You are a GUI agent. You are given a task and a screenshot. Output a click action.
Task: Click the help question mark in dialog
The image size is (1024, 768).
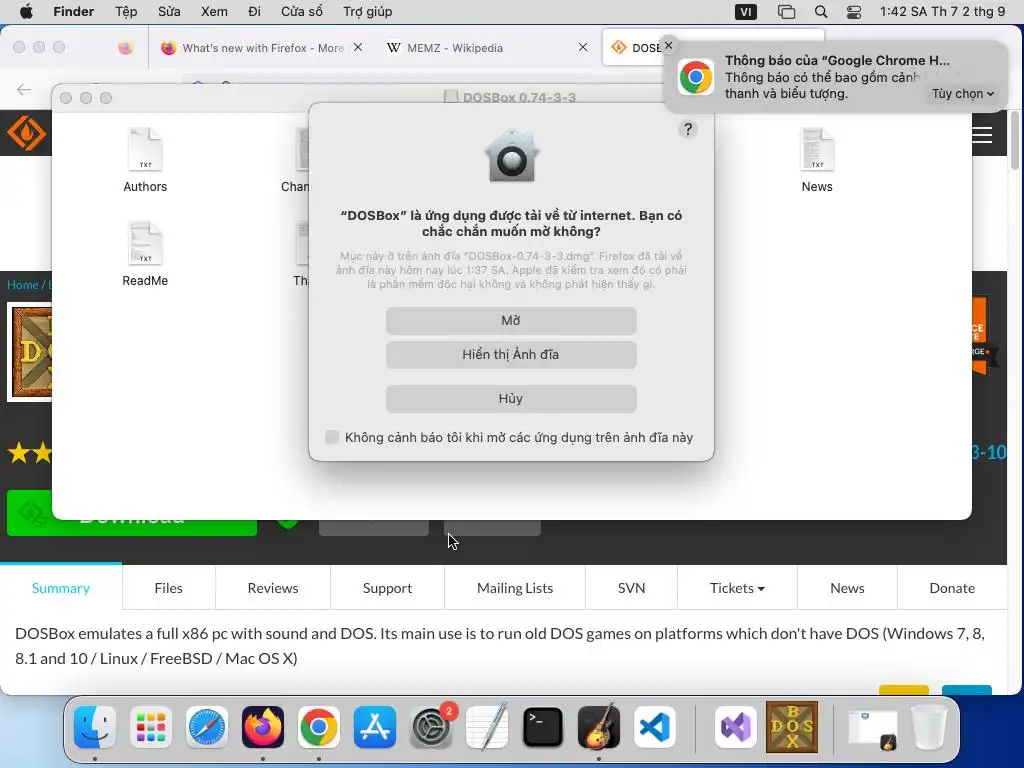[x=688, y=129]
